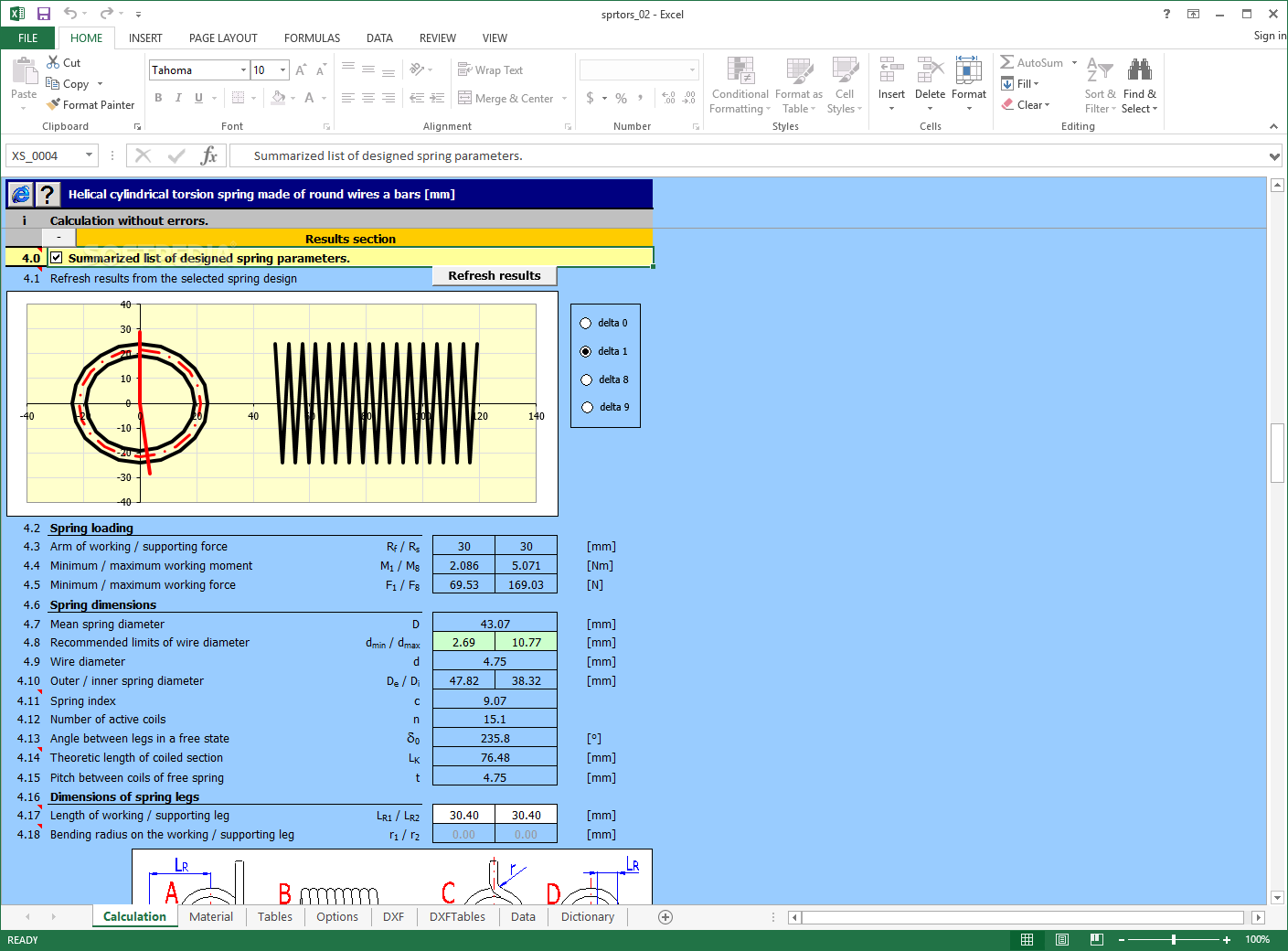Click Increase Decimal icon
Screen dimensions: 1288x951
(x=668, y=98)
